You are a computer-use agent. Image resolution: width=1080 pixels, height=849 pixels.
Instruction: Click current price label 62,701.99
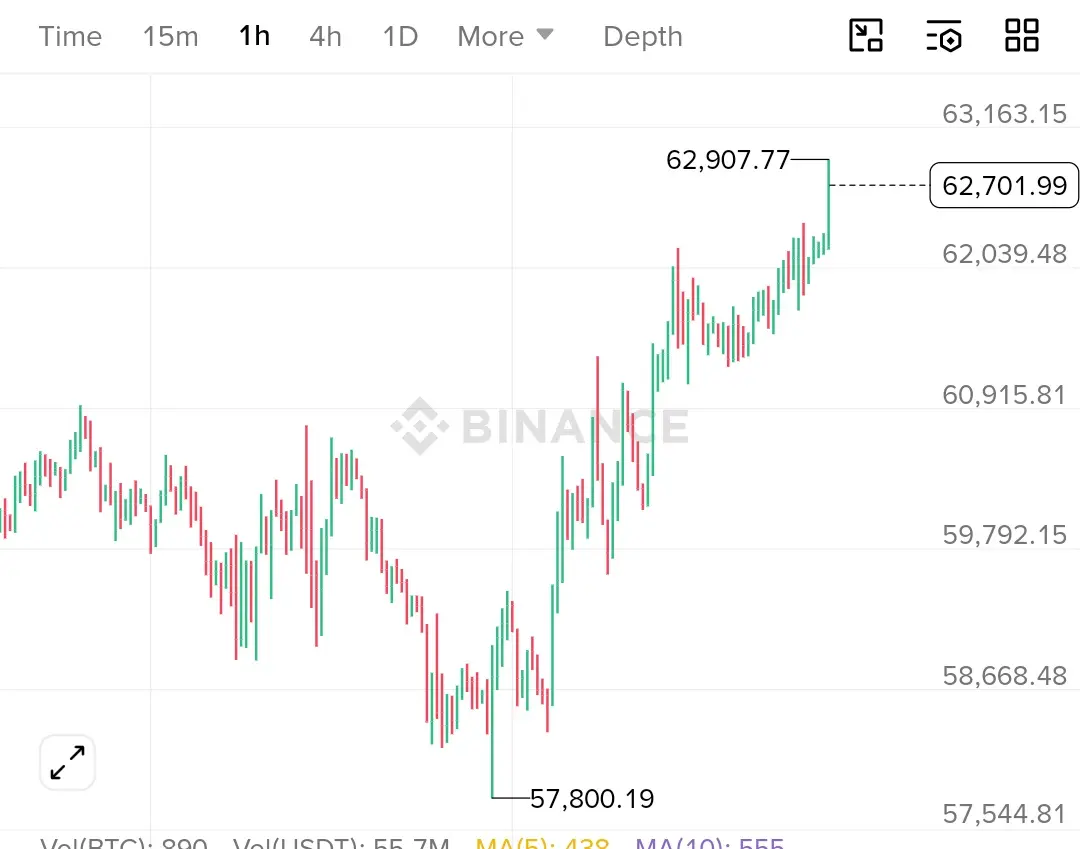(x=1004, y=185)
